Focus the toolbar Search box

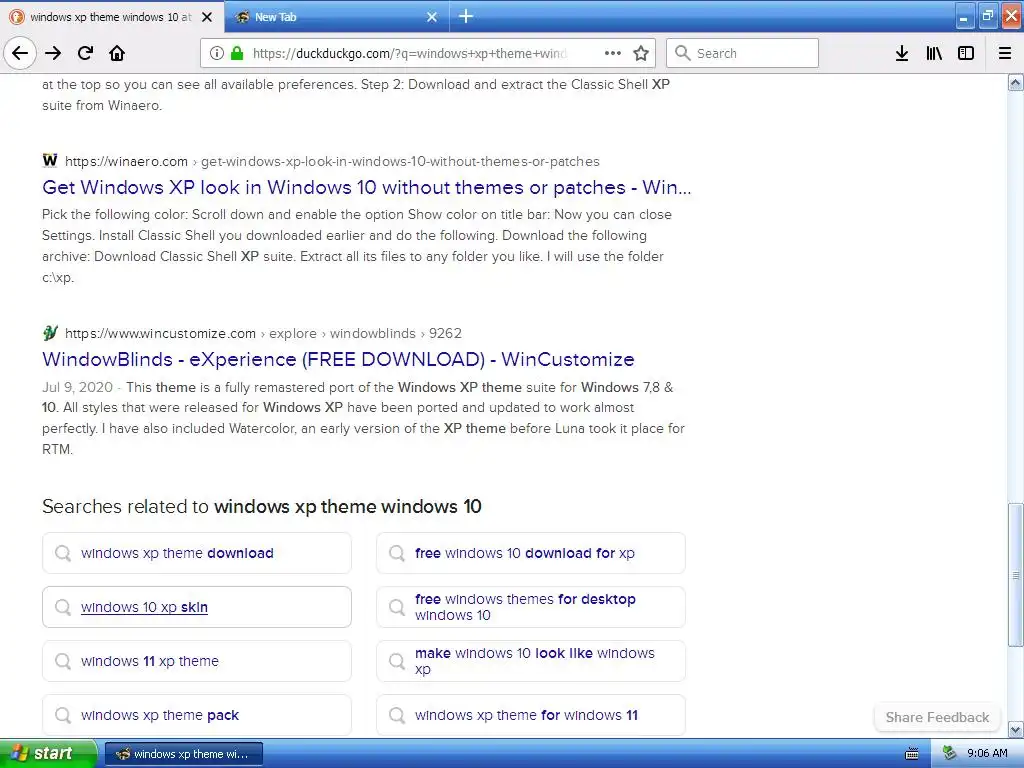click(742, 53)
